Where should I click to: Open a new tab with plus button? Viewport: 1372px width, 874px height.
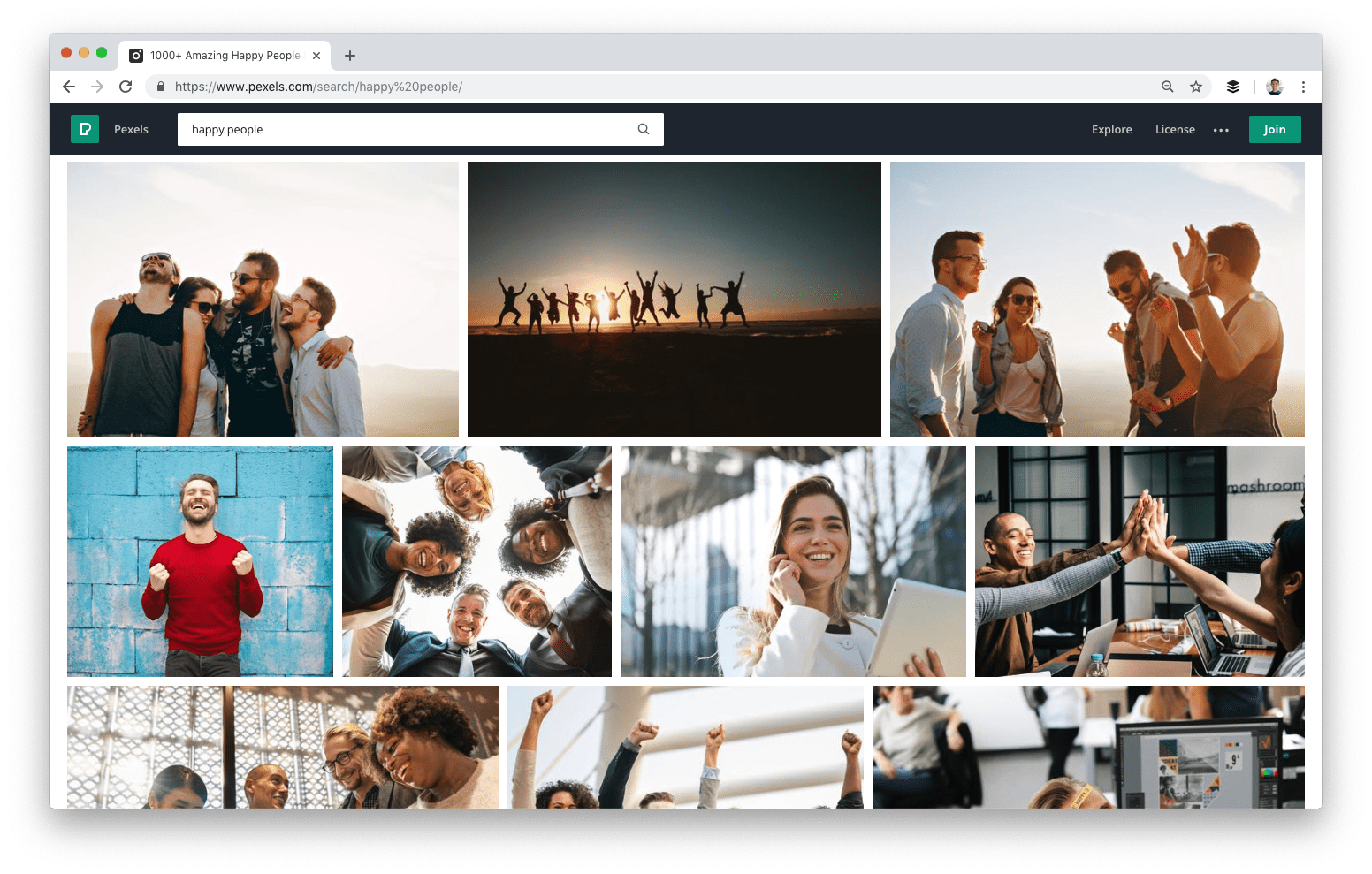tap(350, 56)
